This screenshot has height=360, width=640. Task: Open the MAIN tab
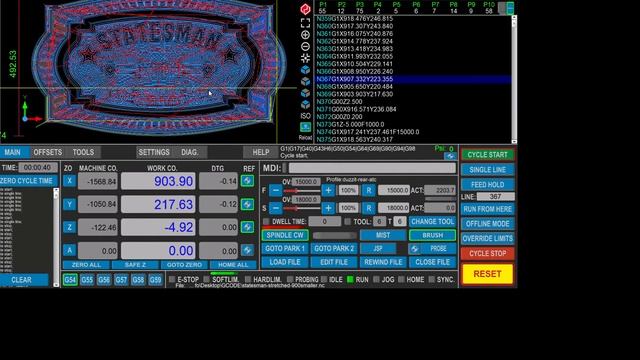click(x=13, y=152)
